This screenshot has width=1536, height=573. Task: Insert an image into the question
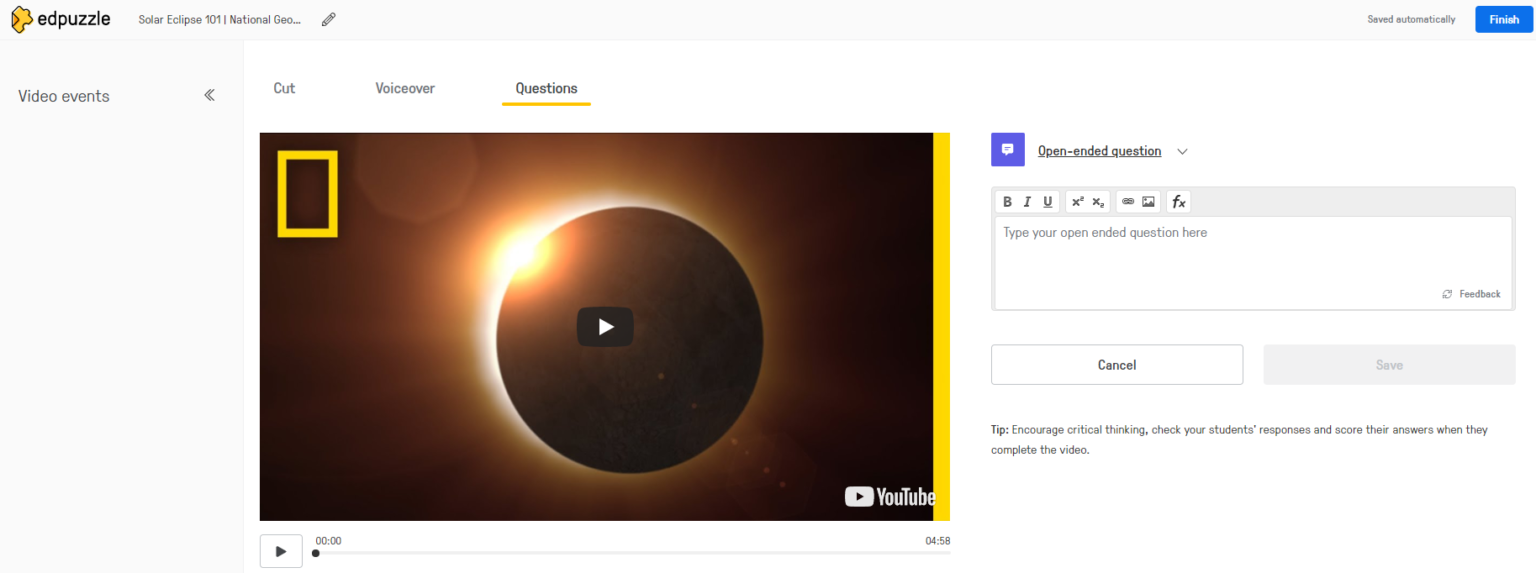tap(1148, 202)
